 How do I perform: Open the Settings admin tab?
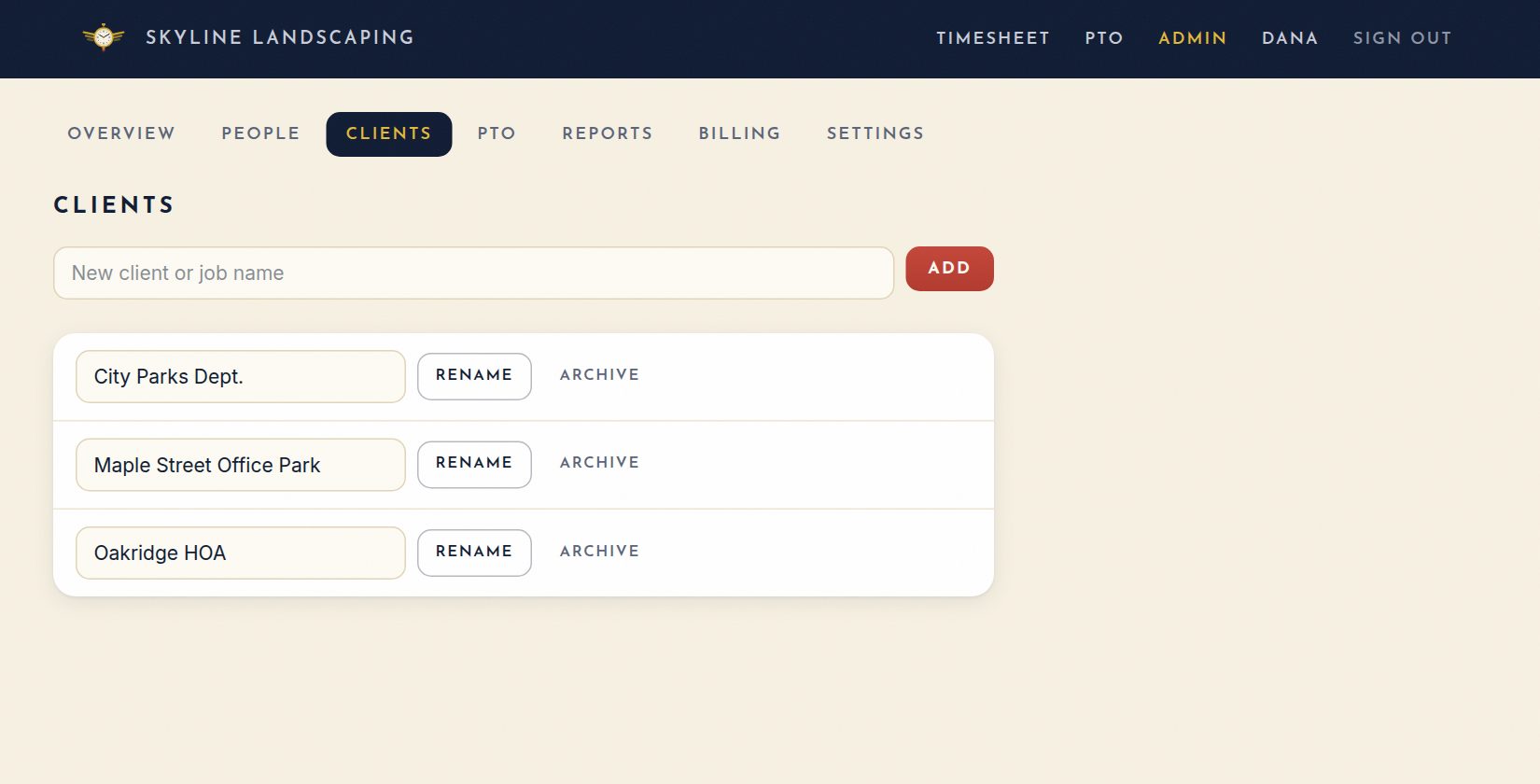coord(875,133)
